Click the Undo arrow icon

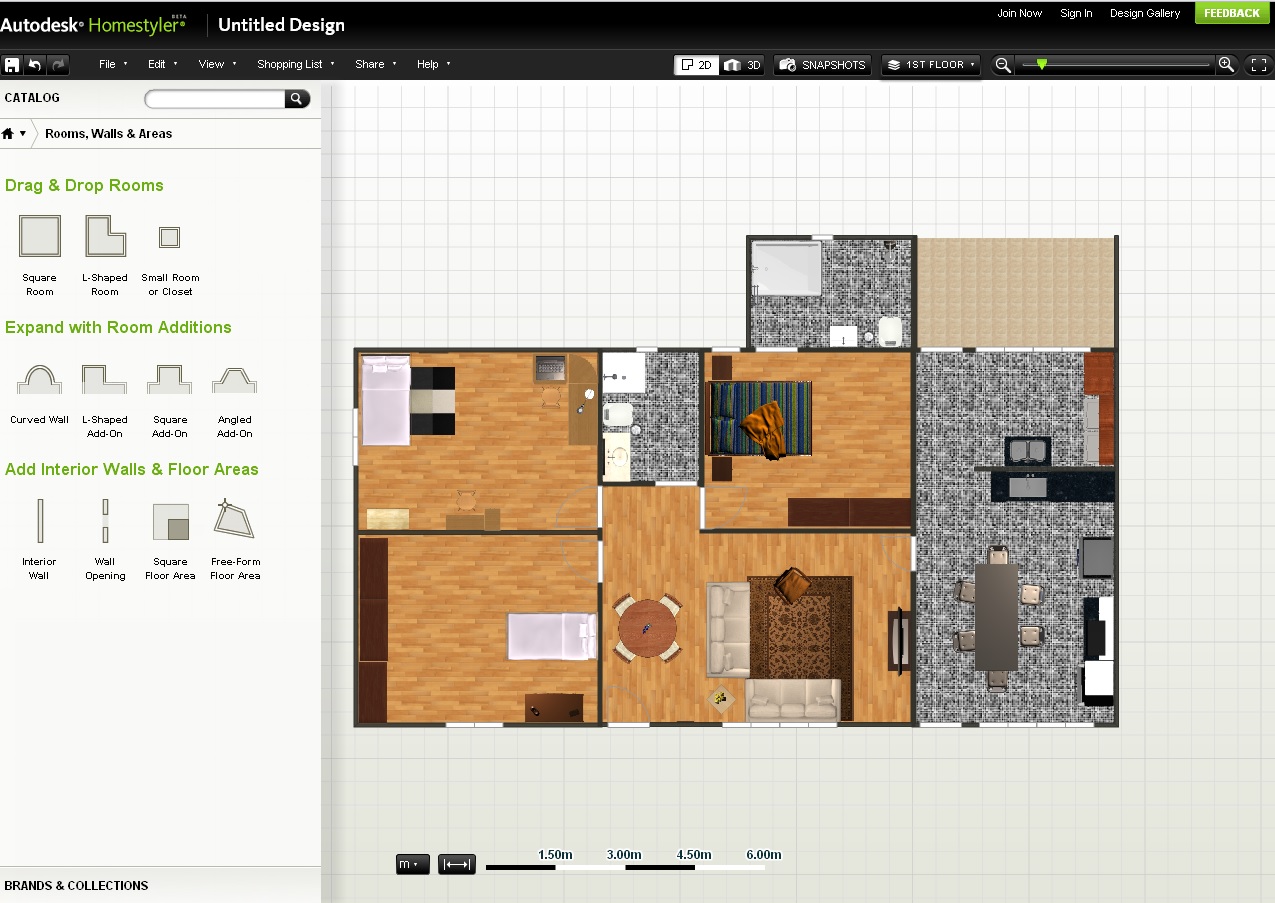pos(35,65)
